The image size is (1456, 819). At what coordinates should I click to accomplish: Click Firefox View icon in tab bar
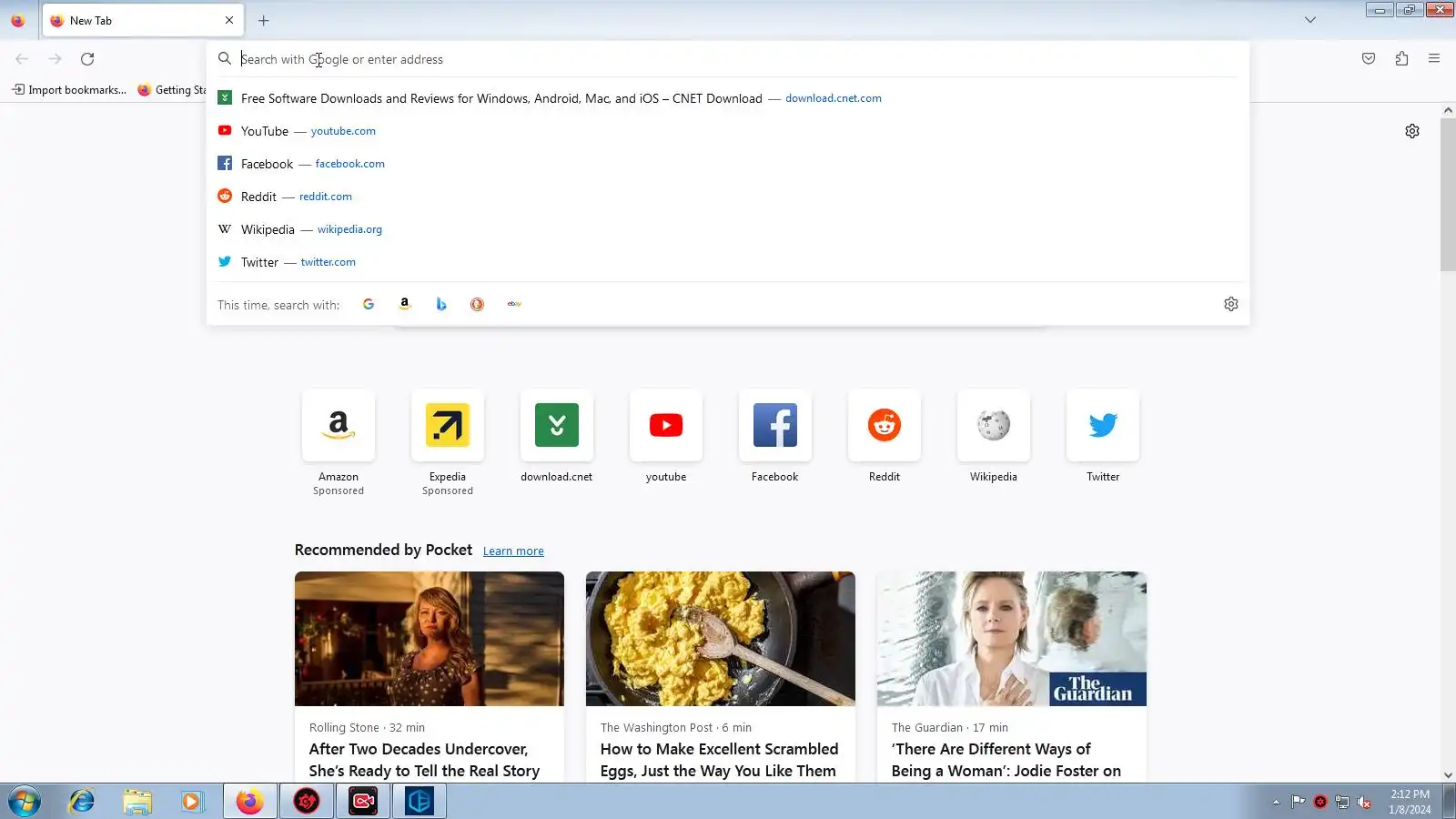click(x=18, y=20)
